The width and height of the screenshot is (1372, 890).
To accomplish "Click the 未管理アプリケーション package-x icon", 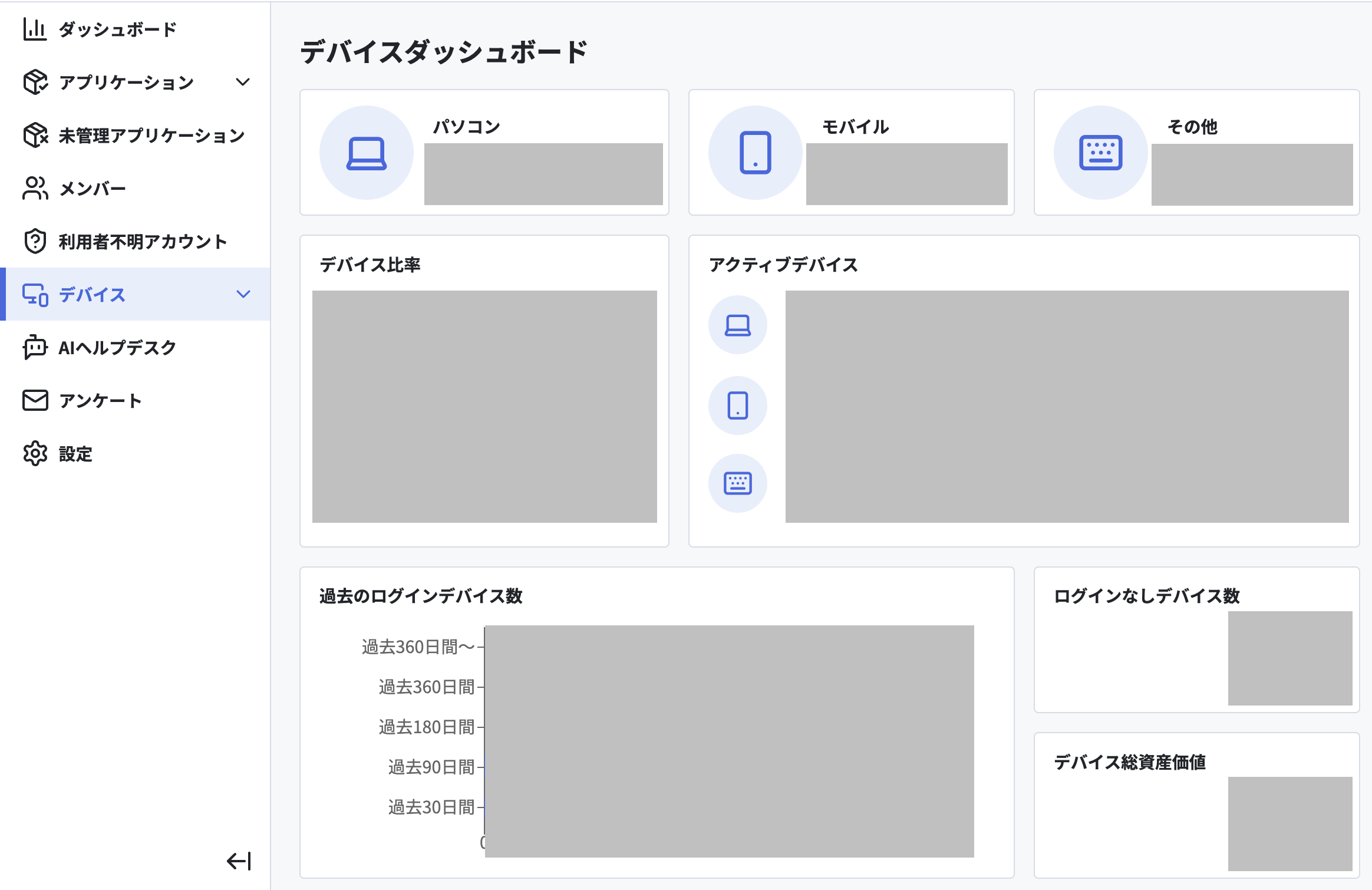I will [x=35, y=135].
